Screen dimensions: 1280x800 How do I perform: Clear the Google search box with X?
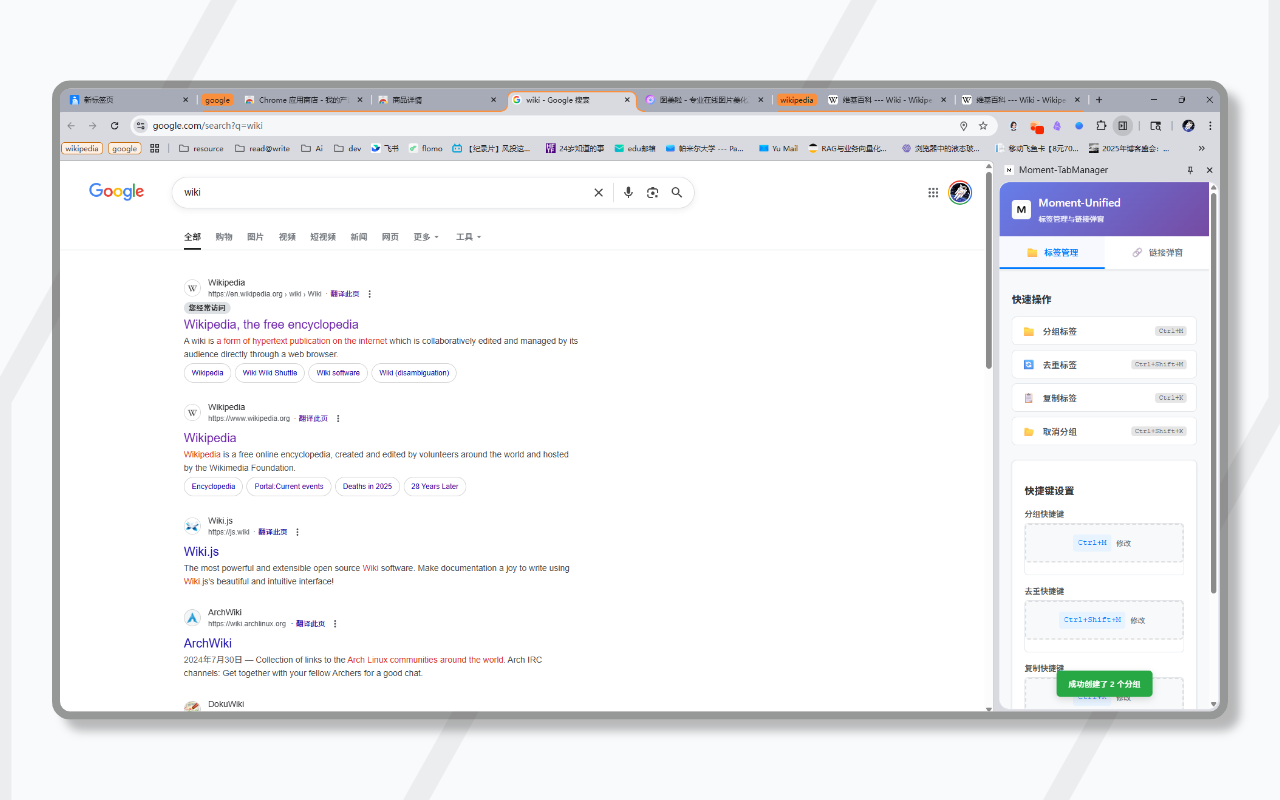599,193
